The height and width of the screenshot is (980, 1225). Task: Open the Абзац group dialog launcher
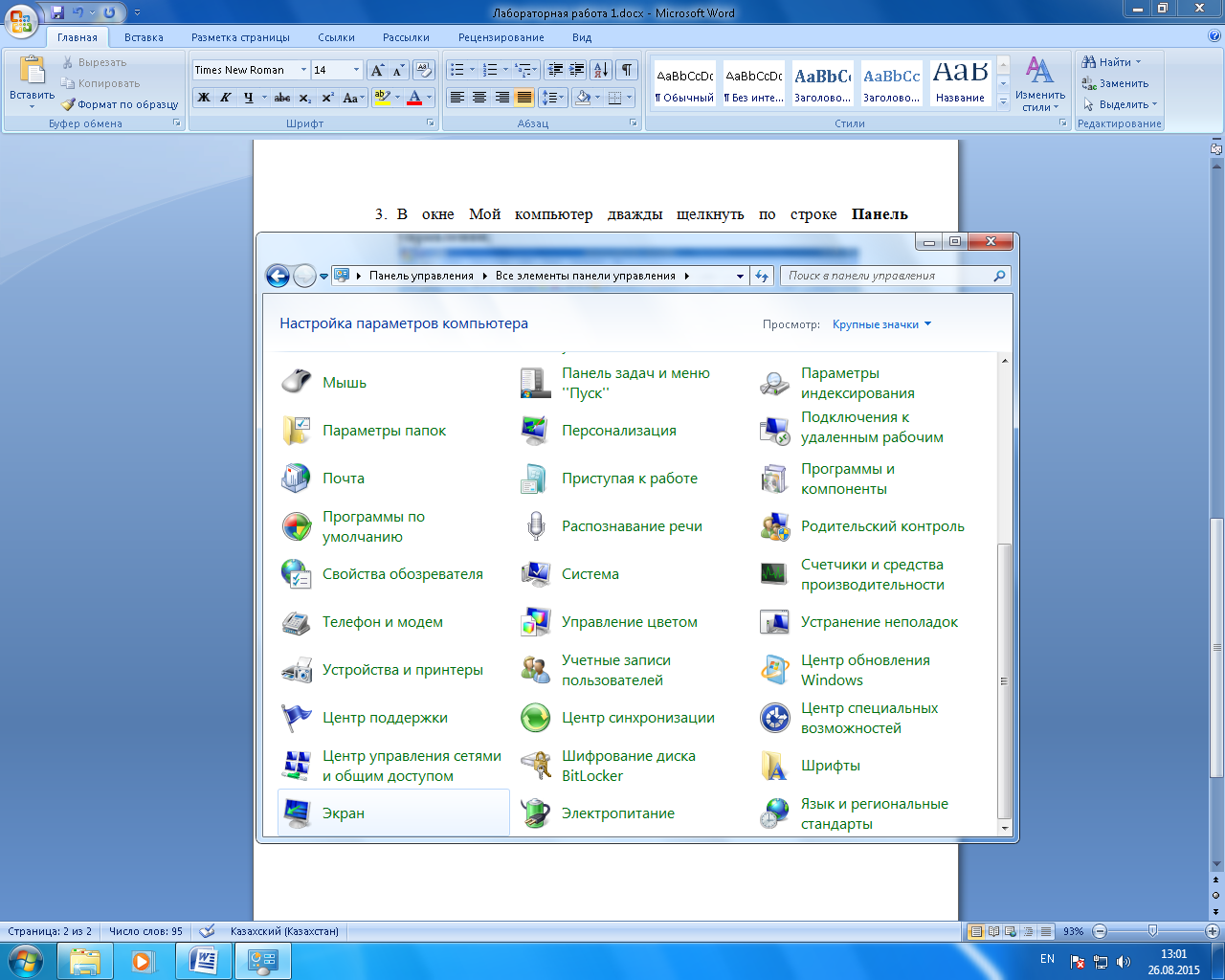(634, 123)
